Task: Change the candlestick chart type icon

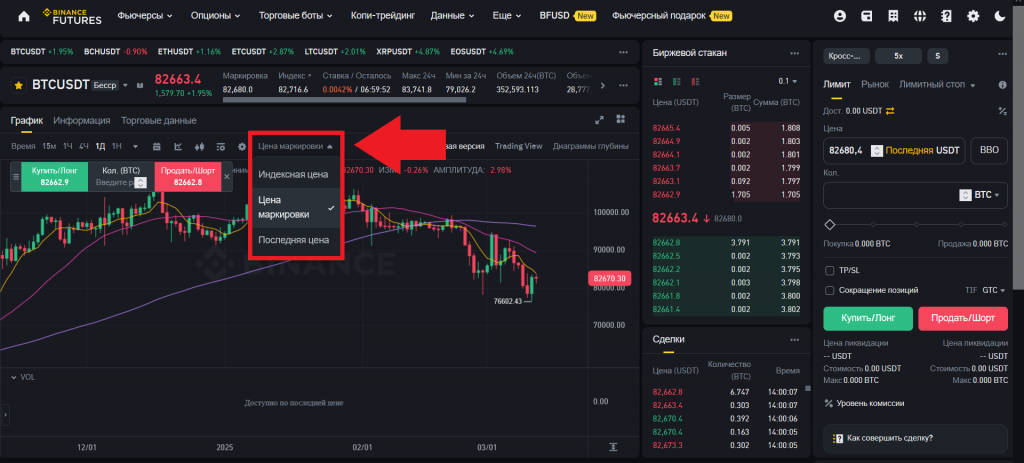Action: click(199, 146)
